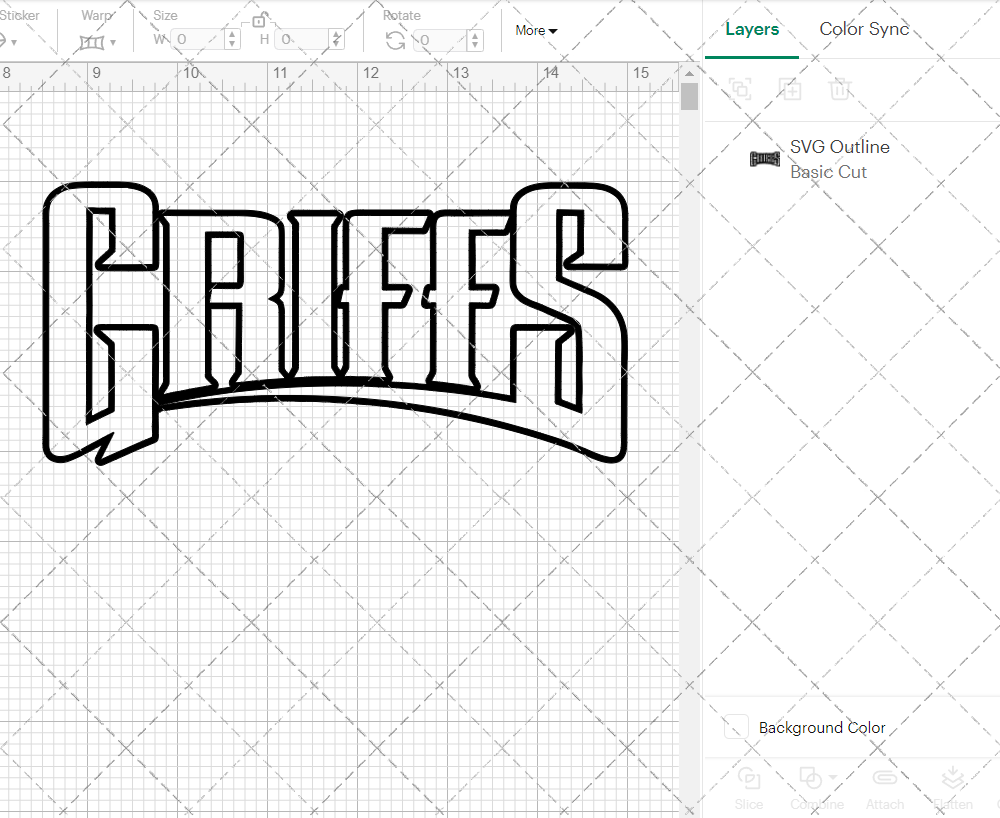Switch to the Layers tab
Screen dimensions: 1000x818
pyautogui.click(x=751, y=29)
